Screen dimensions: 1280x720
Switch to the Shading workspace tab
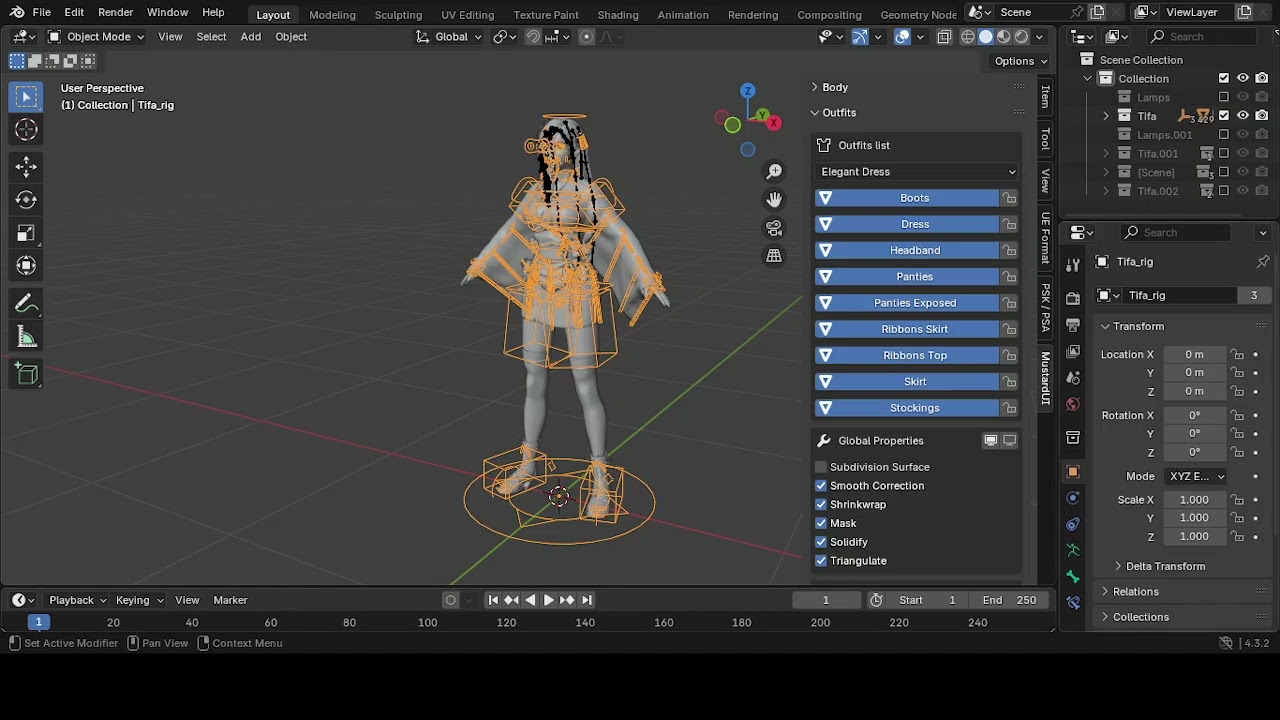coord(618,15)
